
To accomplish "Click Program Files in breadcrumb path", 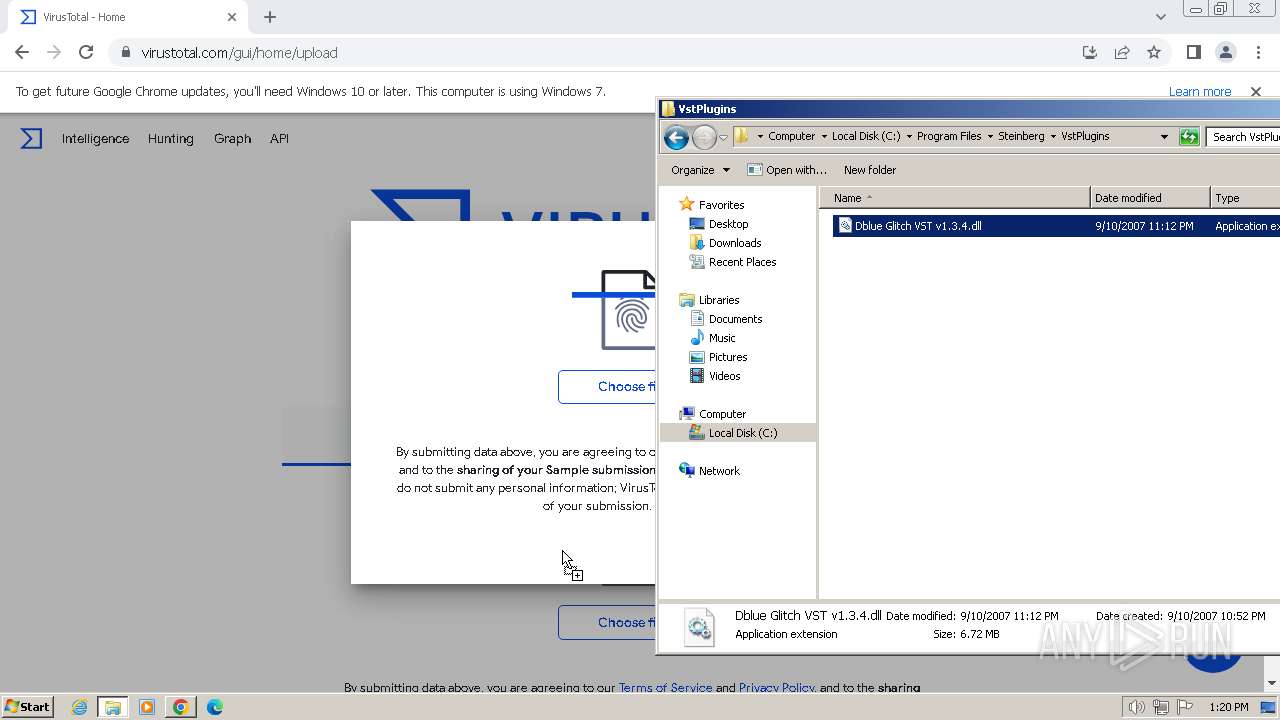I will (x=949, y=136).
